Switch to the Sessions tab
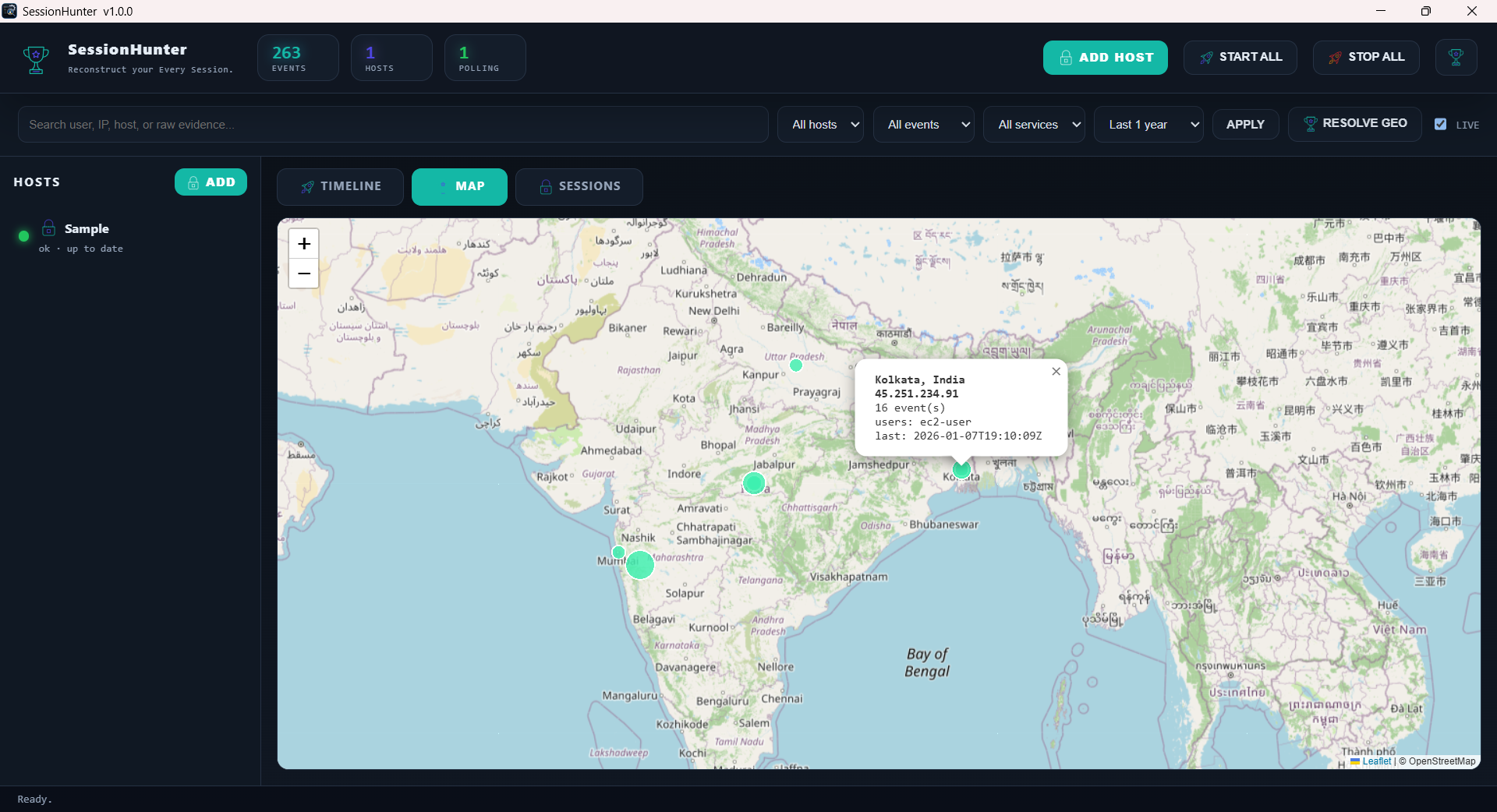This screenshot has width=1497, height=812. pos(579,186)
